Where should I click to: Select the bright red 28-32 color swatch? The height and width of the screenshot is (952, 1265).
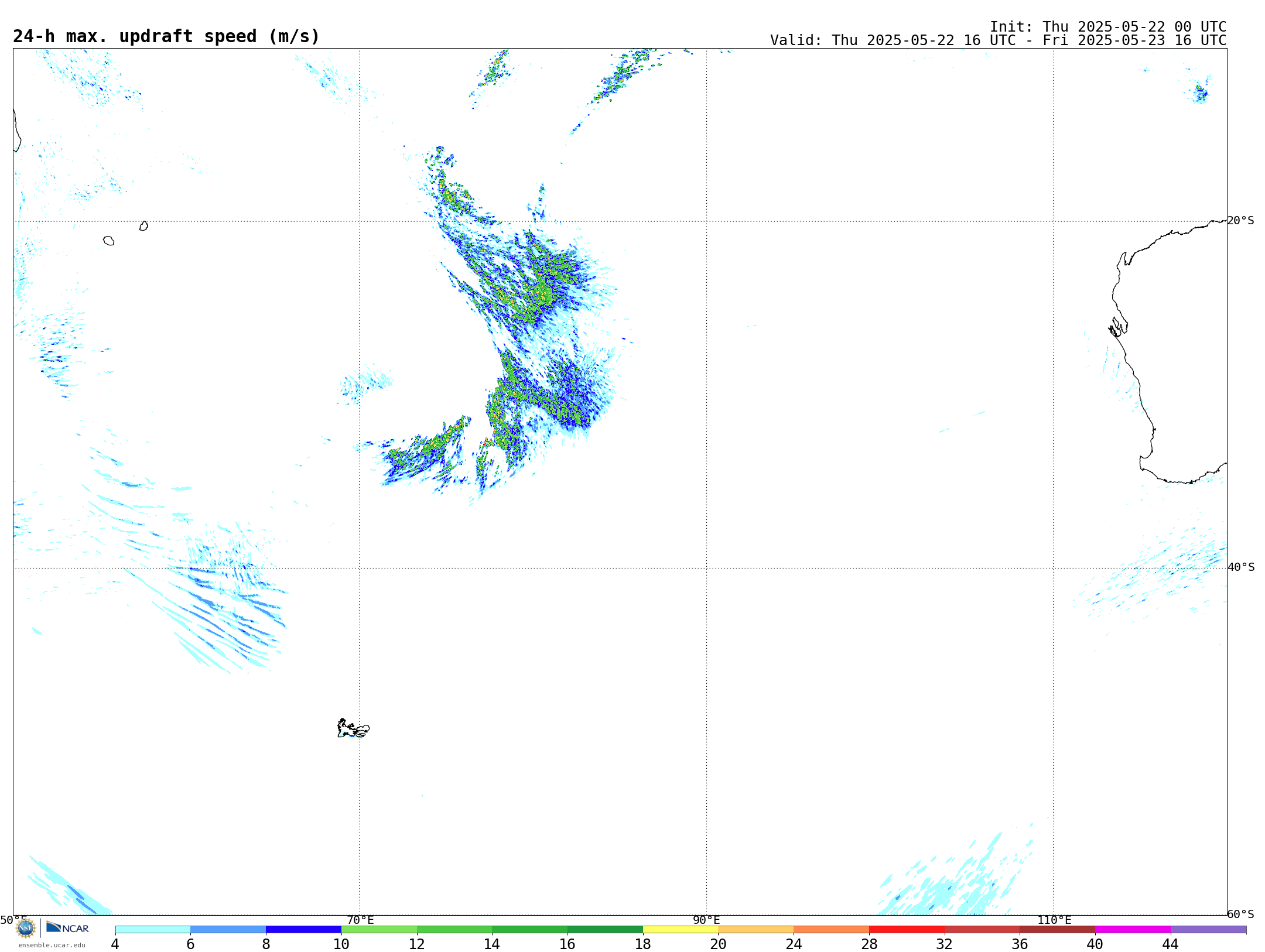pyautogui.click(x=907, y=930)
